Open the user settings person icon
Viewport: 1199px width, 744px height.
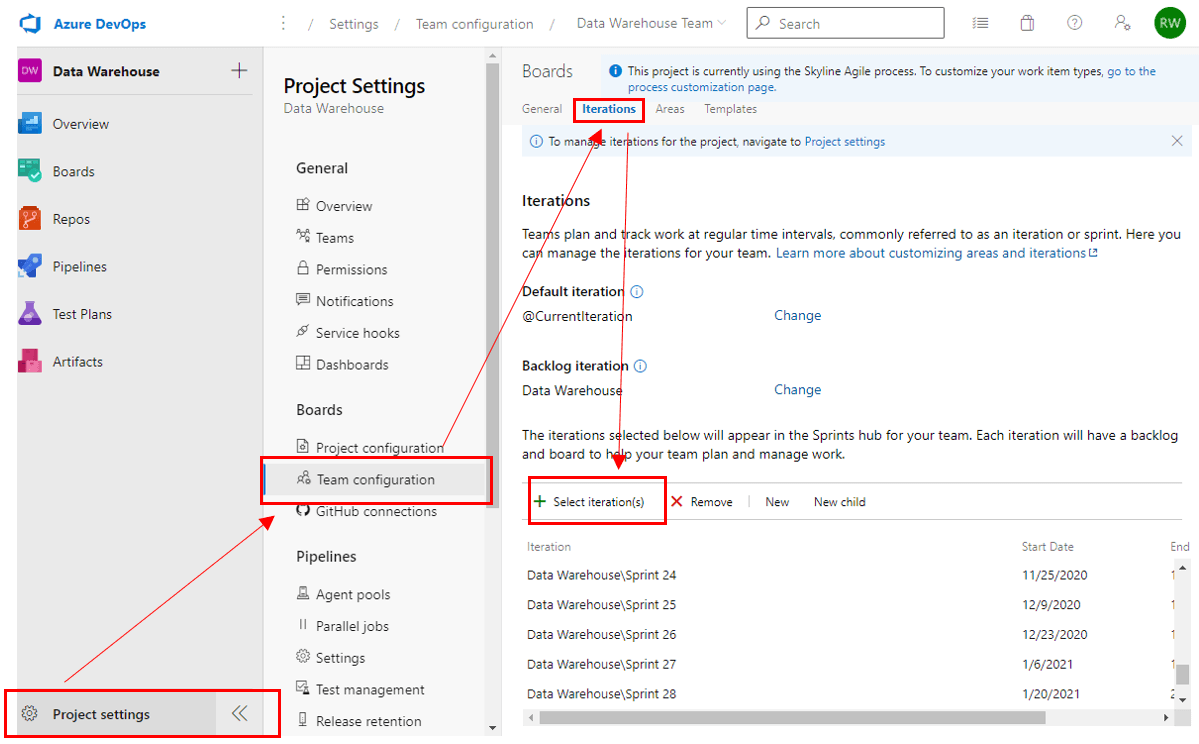click(1122, 22)
